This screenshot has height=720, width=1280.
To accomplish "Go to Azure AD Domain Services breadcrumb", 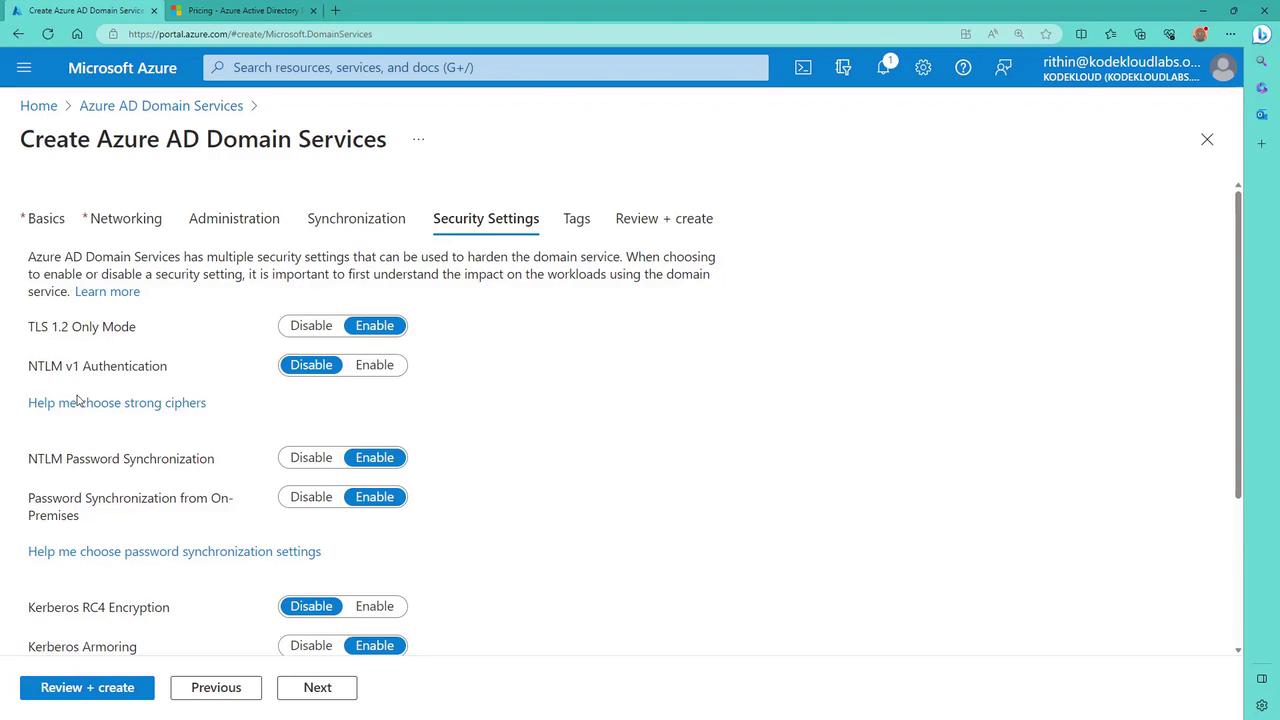I will 161,106.
